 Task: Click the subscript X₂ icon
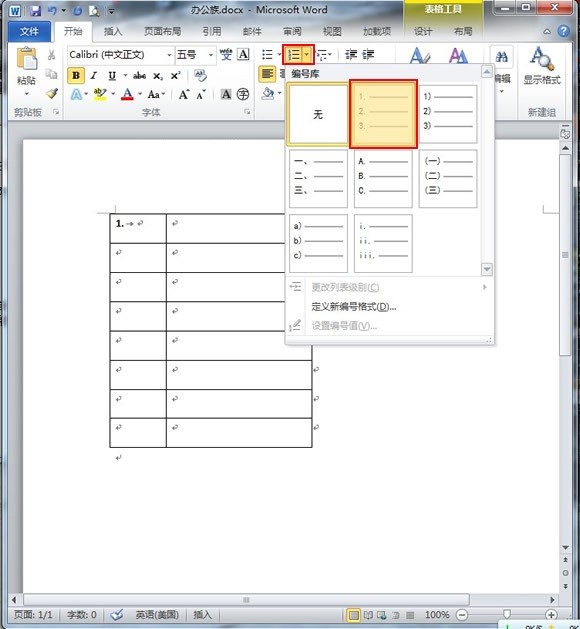click(x=158, y=76)
